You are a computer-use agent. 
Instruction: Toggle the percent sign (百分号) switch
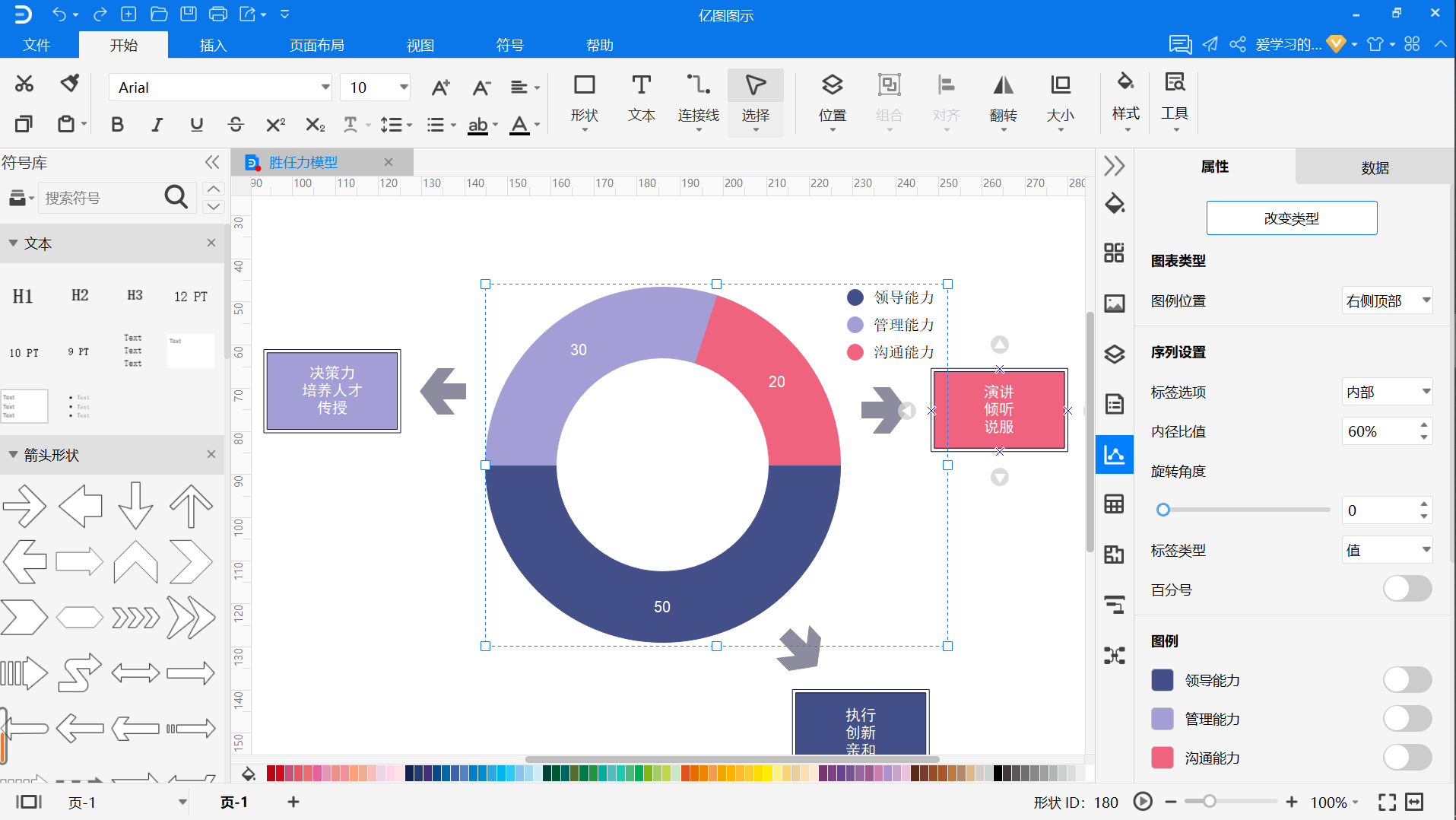[x=1407, y=589]
